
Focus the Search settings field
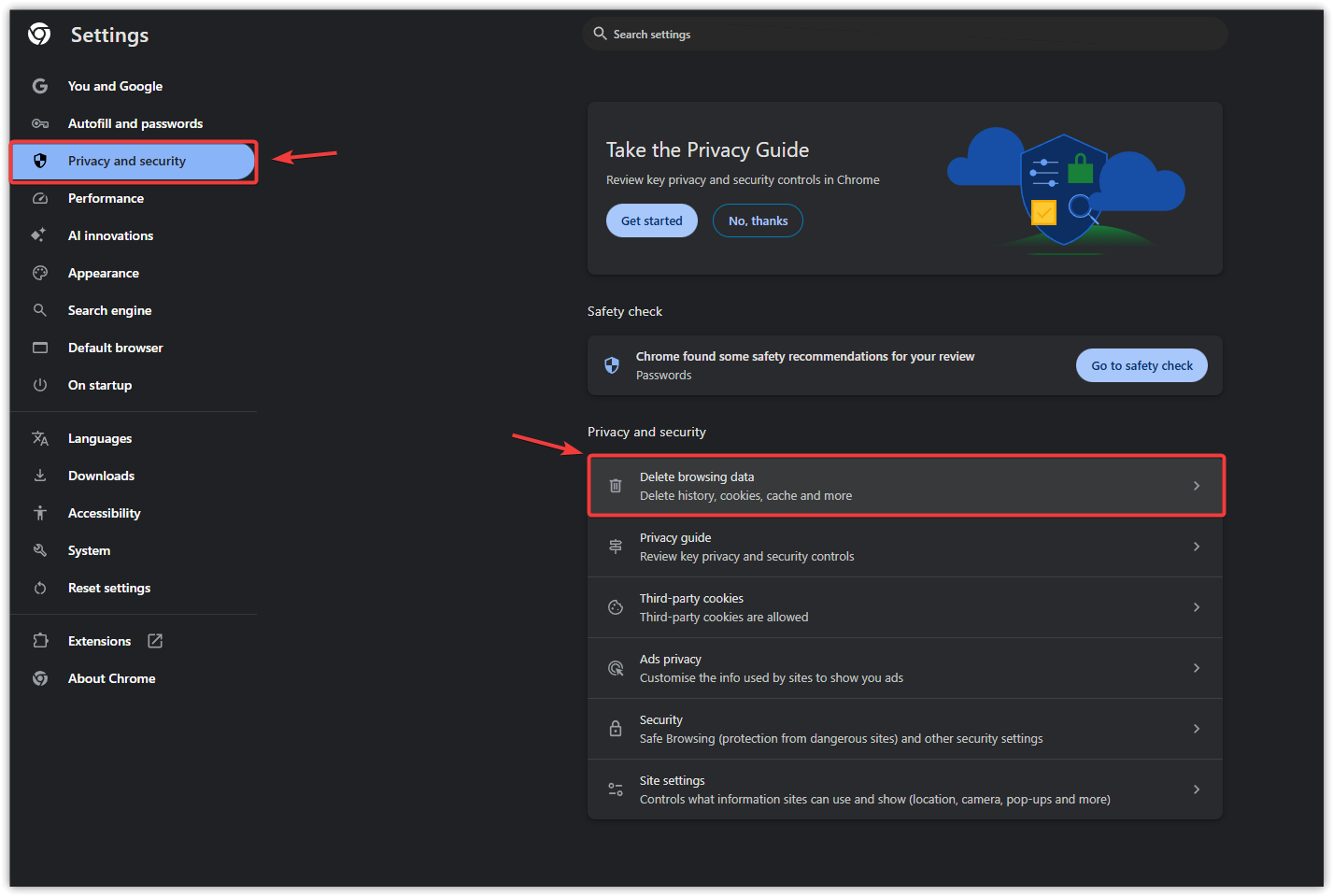pyautogui.click(x=904, y=35)
